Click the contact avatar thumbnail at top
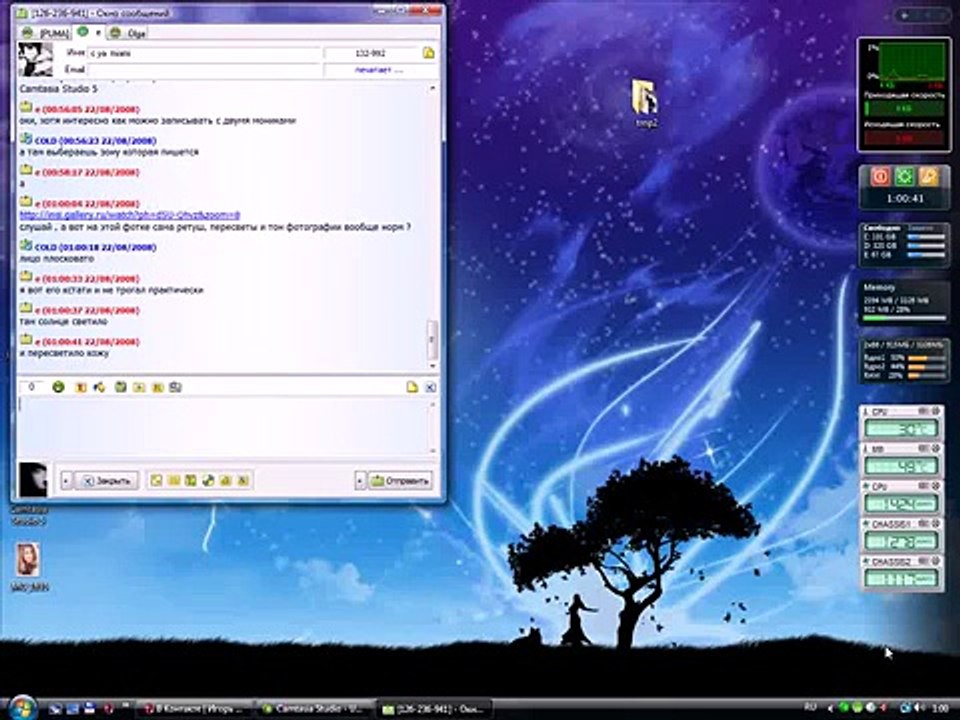 pos(36,59)
